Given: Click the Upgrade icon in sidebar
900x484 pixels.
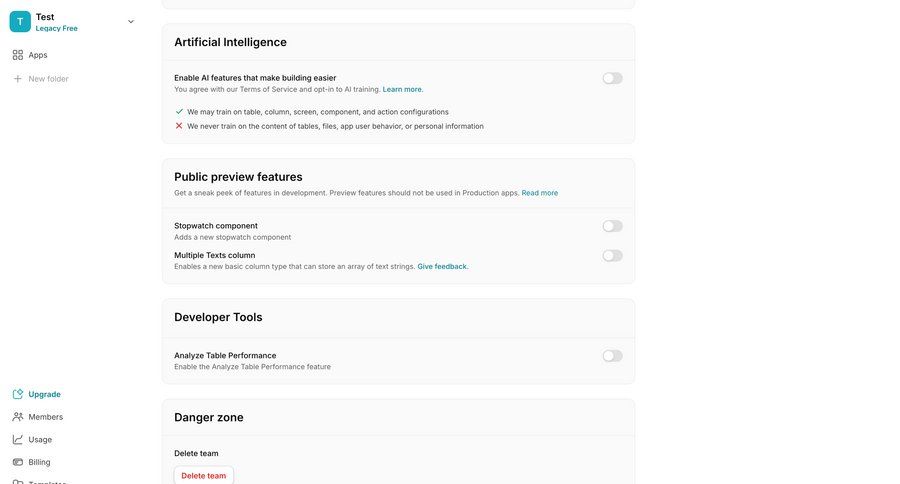Looking at the screenshot, I should coord(18,394).
